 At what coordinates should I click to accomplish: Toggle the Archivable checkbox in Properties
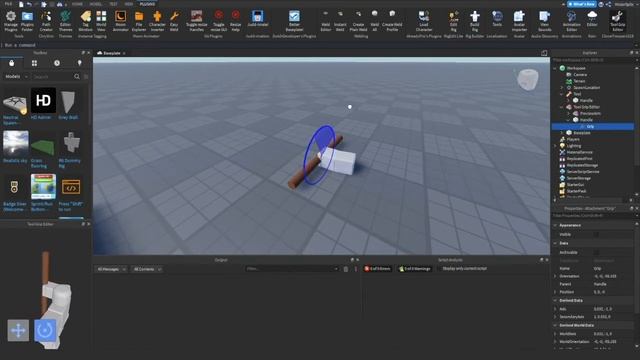click(596, 252)
